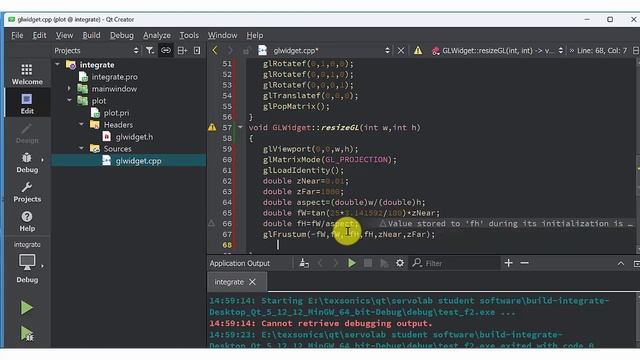This screenshot has width=640, height=360.
Task: Click the clear output icon in Application Output
Action: (x=304, y=263)
